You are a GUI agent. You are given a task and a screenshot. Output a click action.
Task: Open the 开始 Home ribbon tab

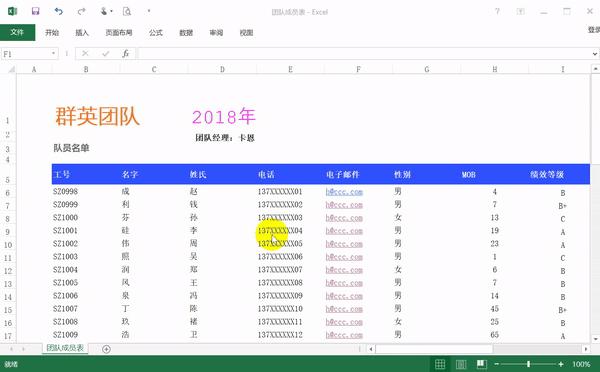(x=52, y=33)
